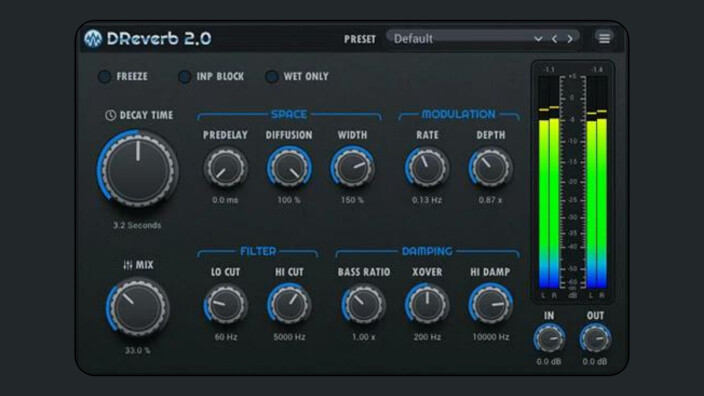Click the Diffusion knob

(x=289, y=168)
